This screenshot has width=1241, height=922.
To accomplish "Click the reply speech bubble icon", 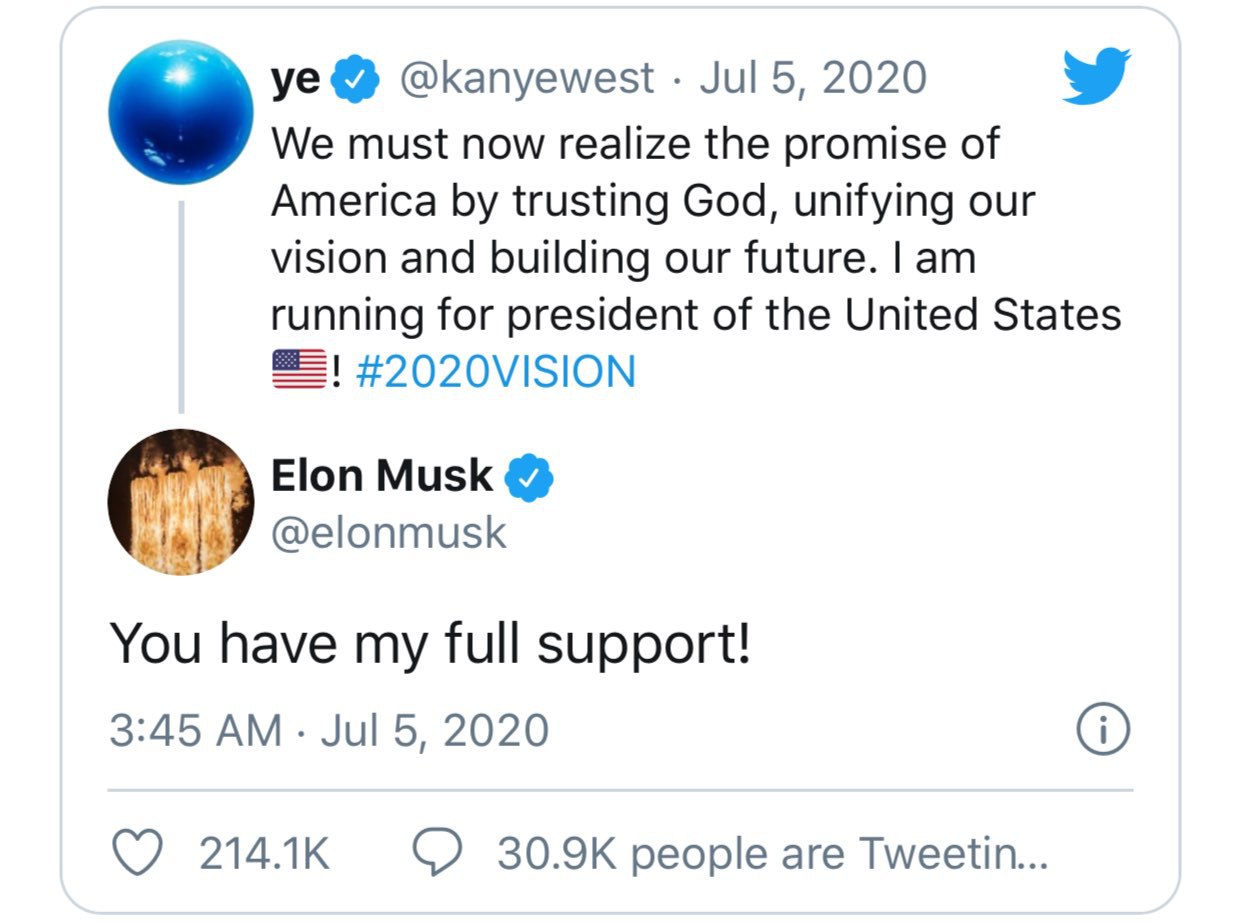I will point(438,852).
